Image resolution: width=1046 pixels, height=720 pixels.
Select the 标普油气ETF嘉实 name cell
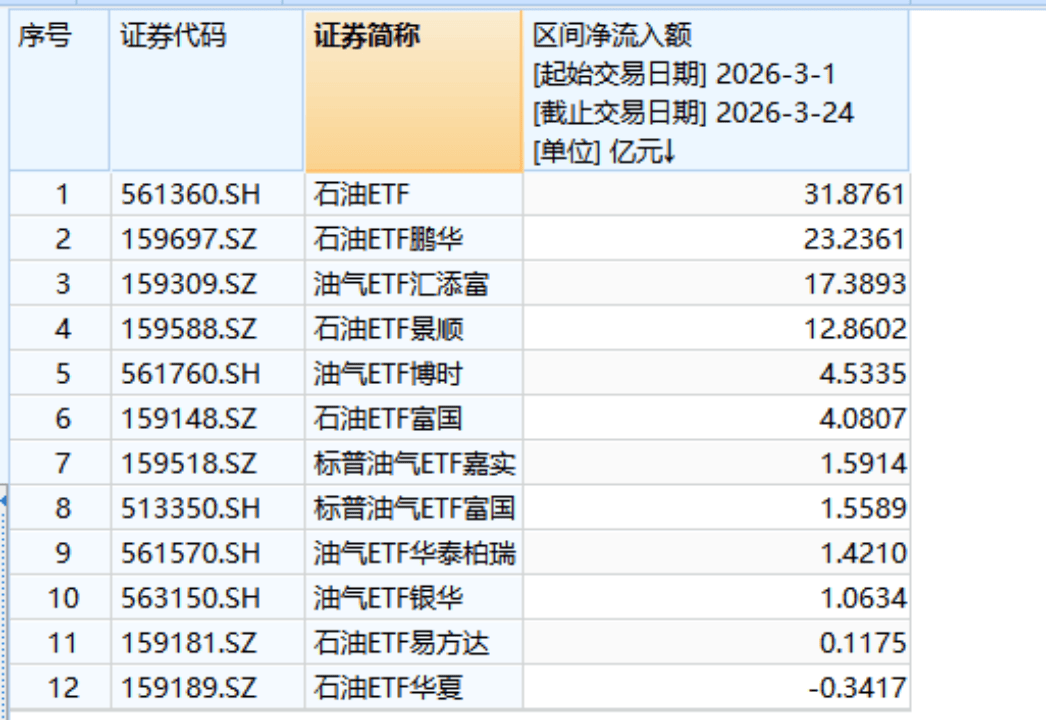coord(414,463)
